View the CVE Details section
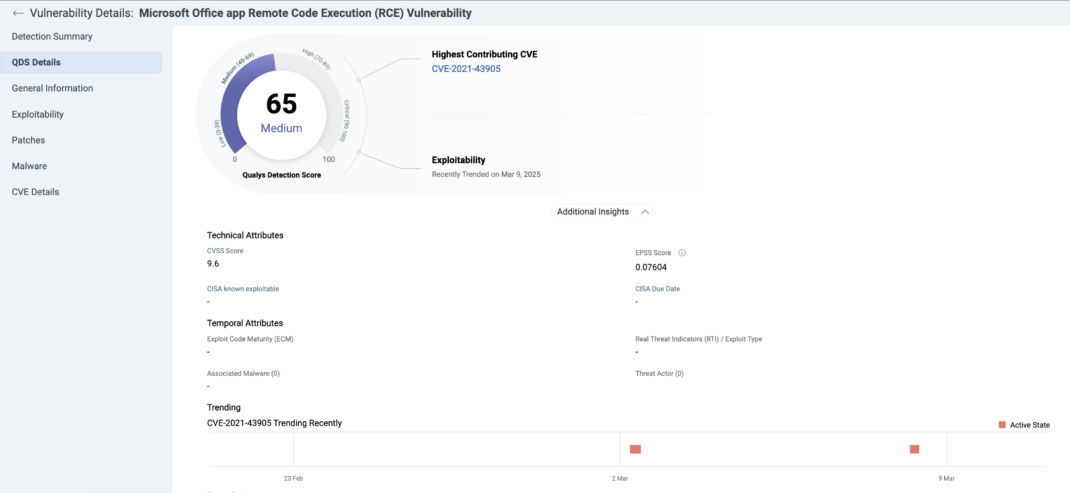This screenshot has width=1070, height=493. (x=35, y=192)
